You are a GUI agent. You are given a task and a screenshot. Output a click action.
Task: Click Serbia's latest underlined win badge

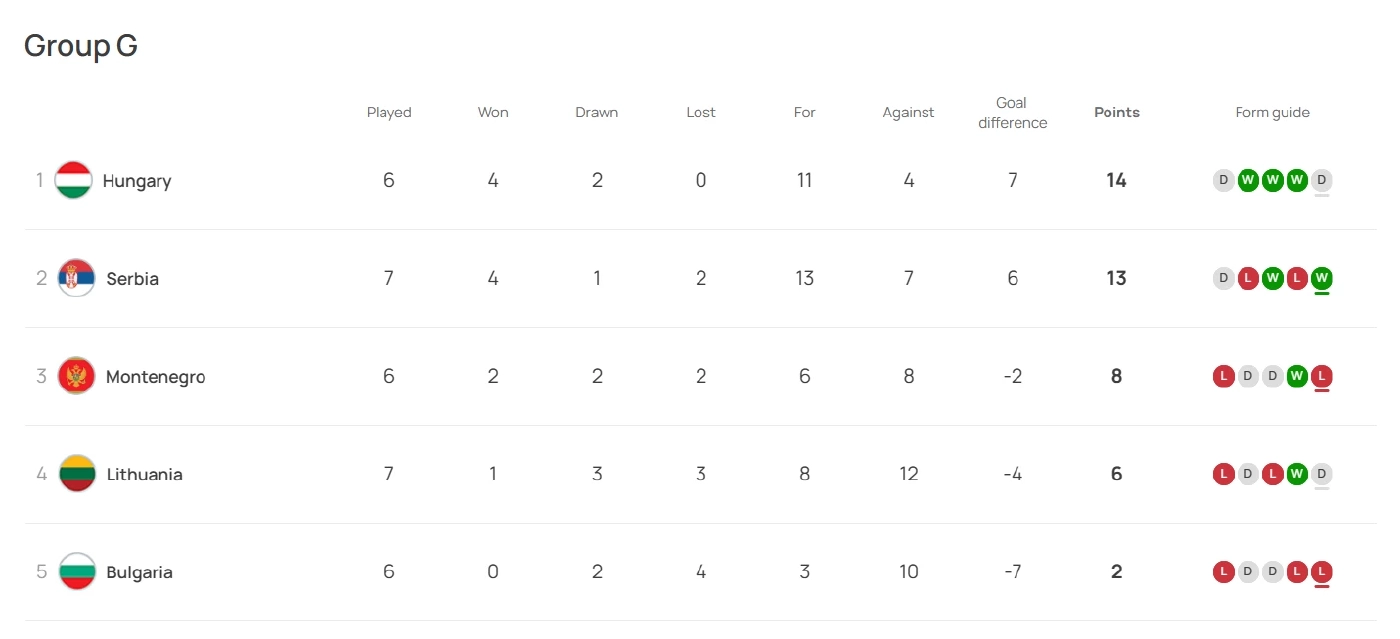[1321, 278]
